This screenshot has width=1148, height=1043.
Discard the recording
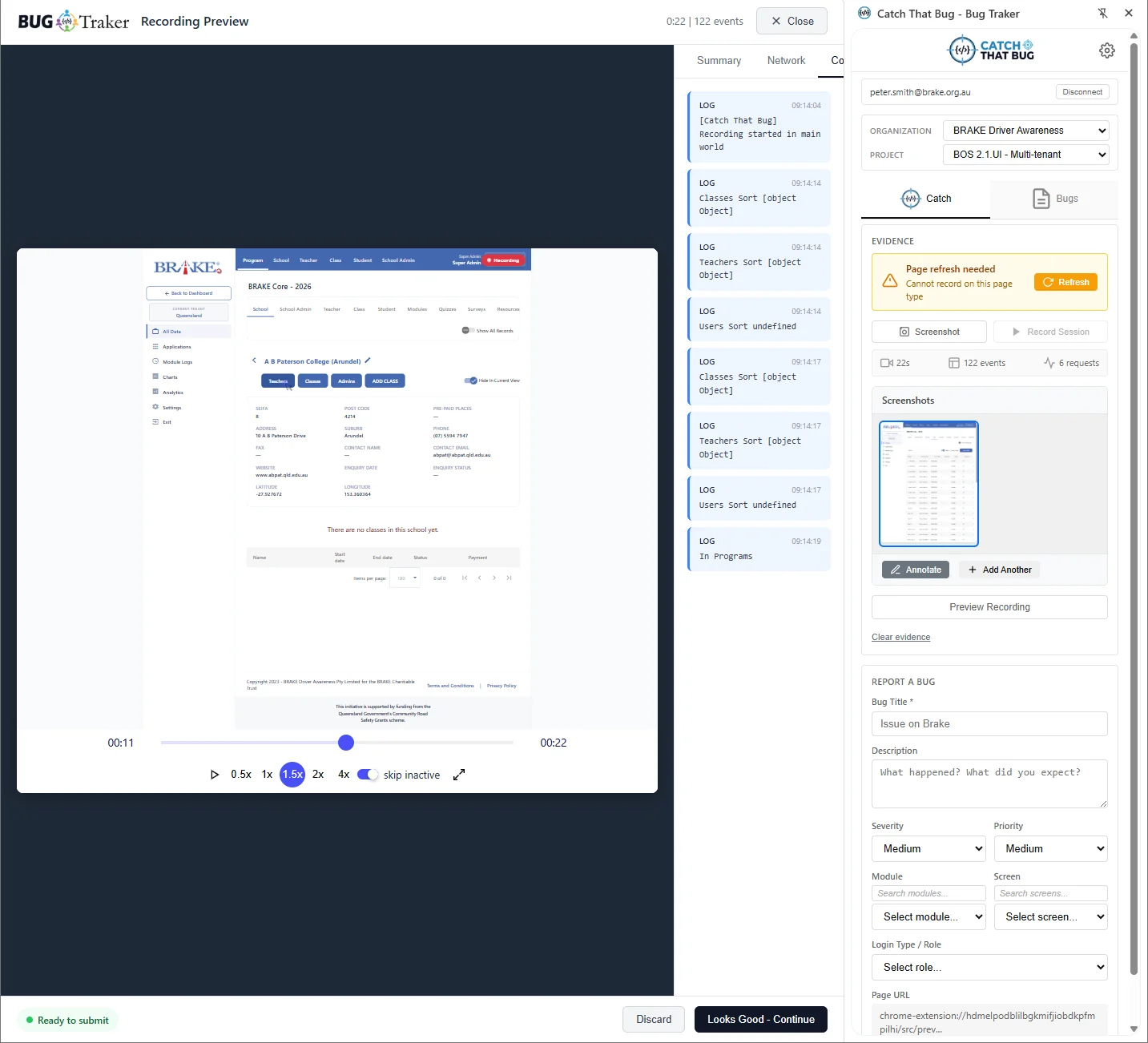[x=654, y=1020]
